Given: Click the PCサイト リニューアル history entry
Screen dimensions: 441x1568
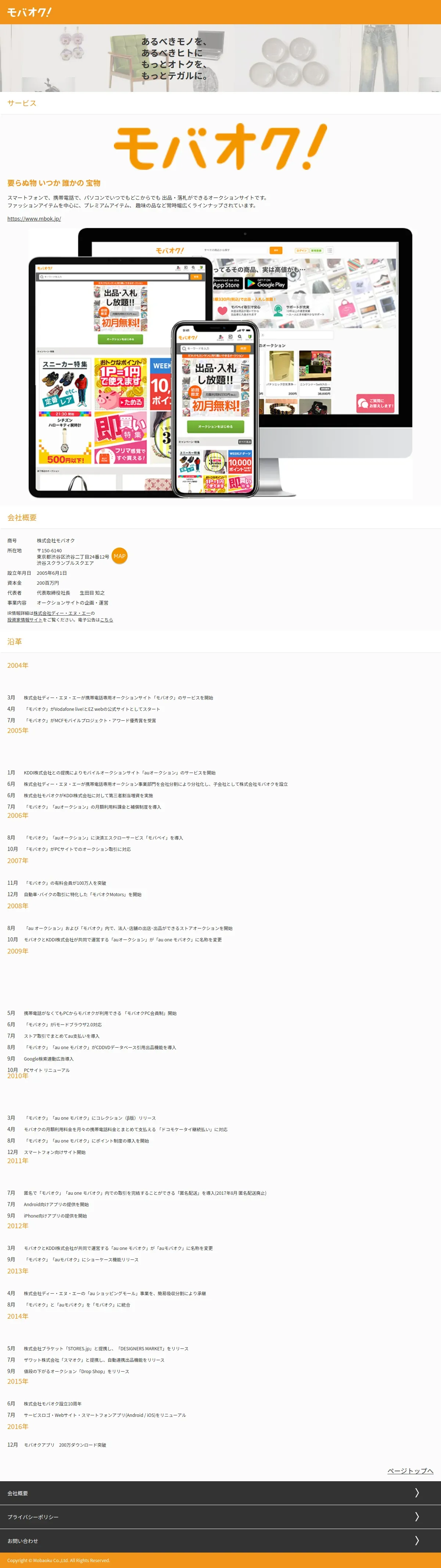Looking at the screenshot, I should tap(47, 1070).
